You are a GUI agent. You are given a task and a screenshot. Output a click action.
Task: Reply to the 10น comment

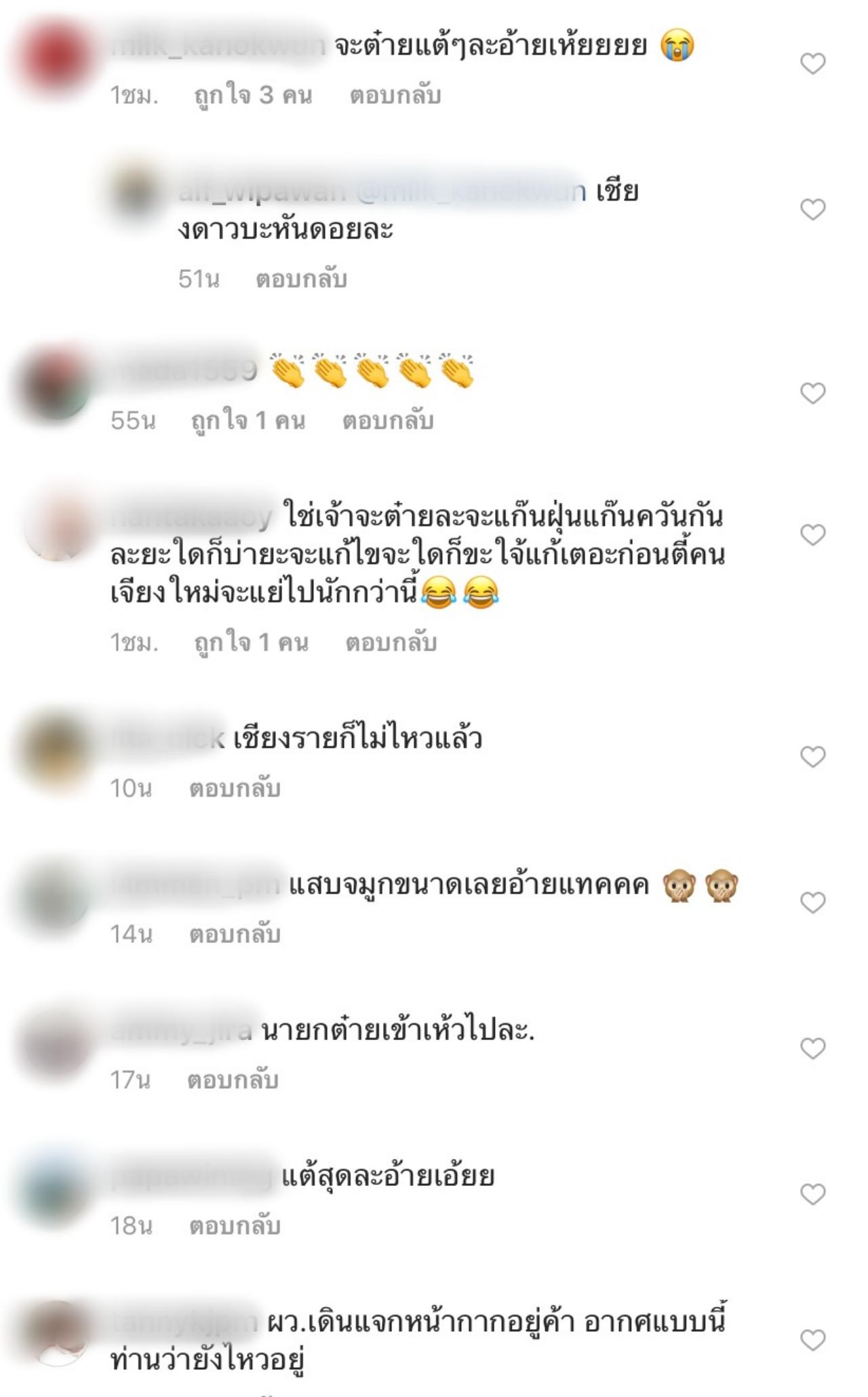235,788
